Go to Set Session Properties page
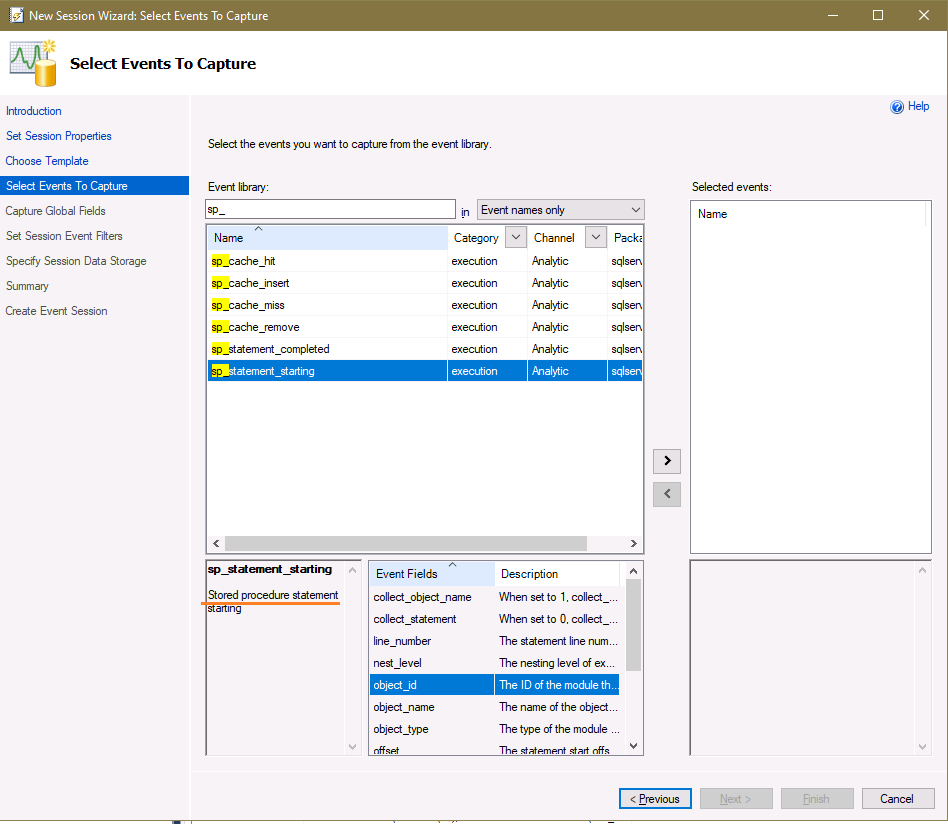This screenshot has width=948, height=824. [x=59, y=136]
